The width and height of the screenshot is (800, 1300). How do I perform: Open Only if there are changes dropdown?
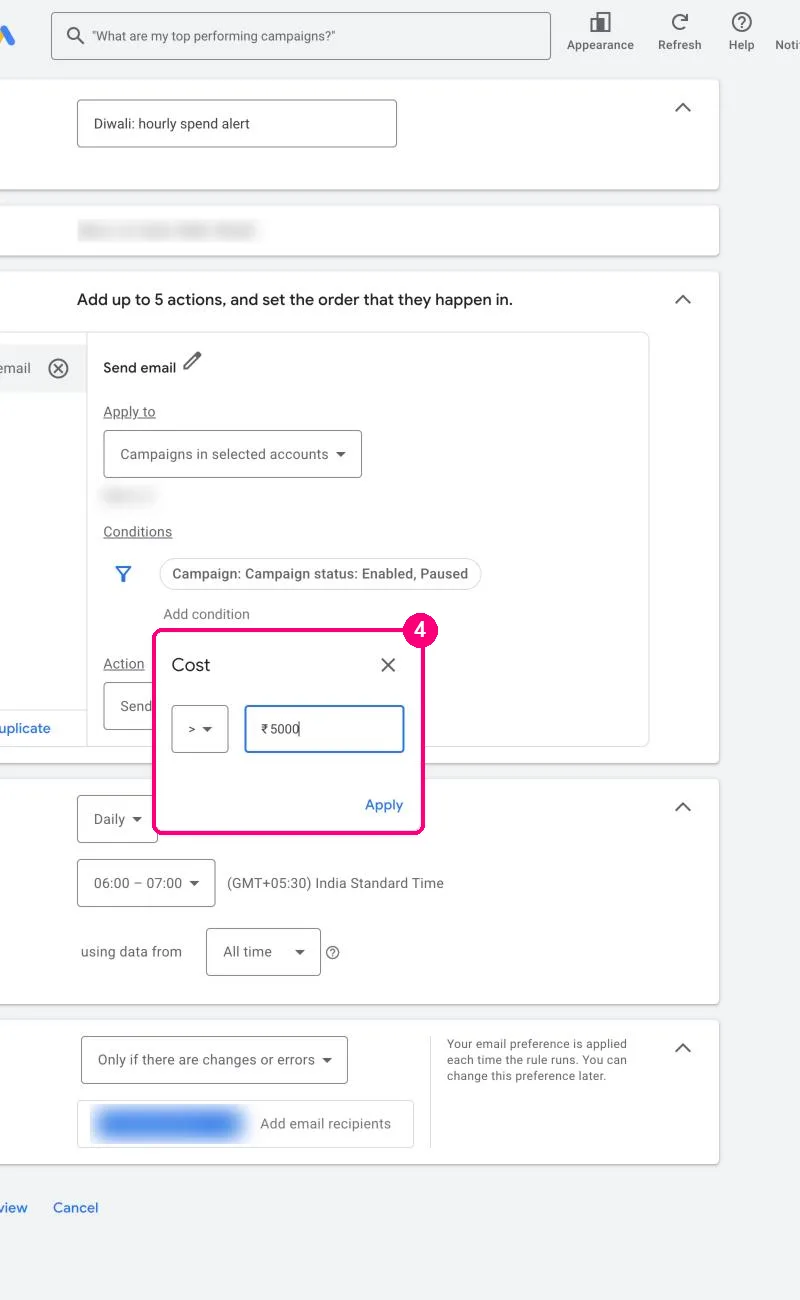pos(214,1060)
